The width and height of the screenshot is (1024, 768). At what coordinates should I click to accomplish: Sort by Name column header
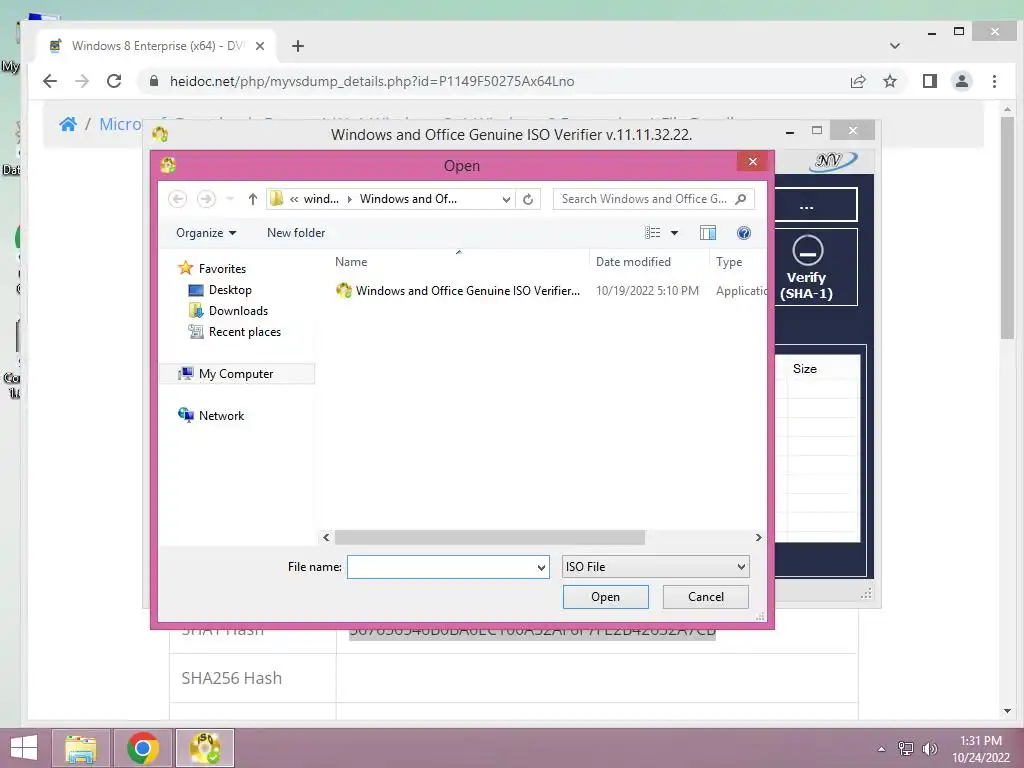[x=351, y=261]
